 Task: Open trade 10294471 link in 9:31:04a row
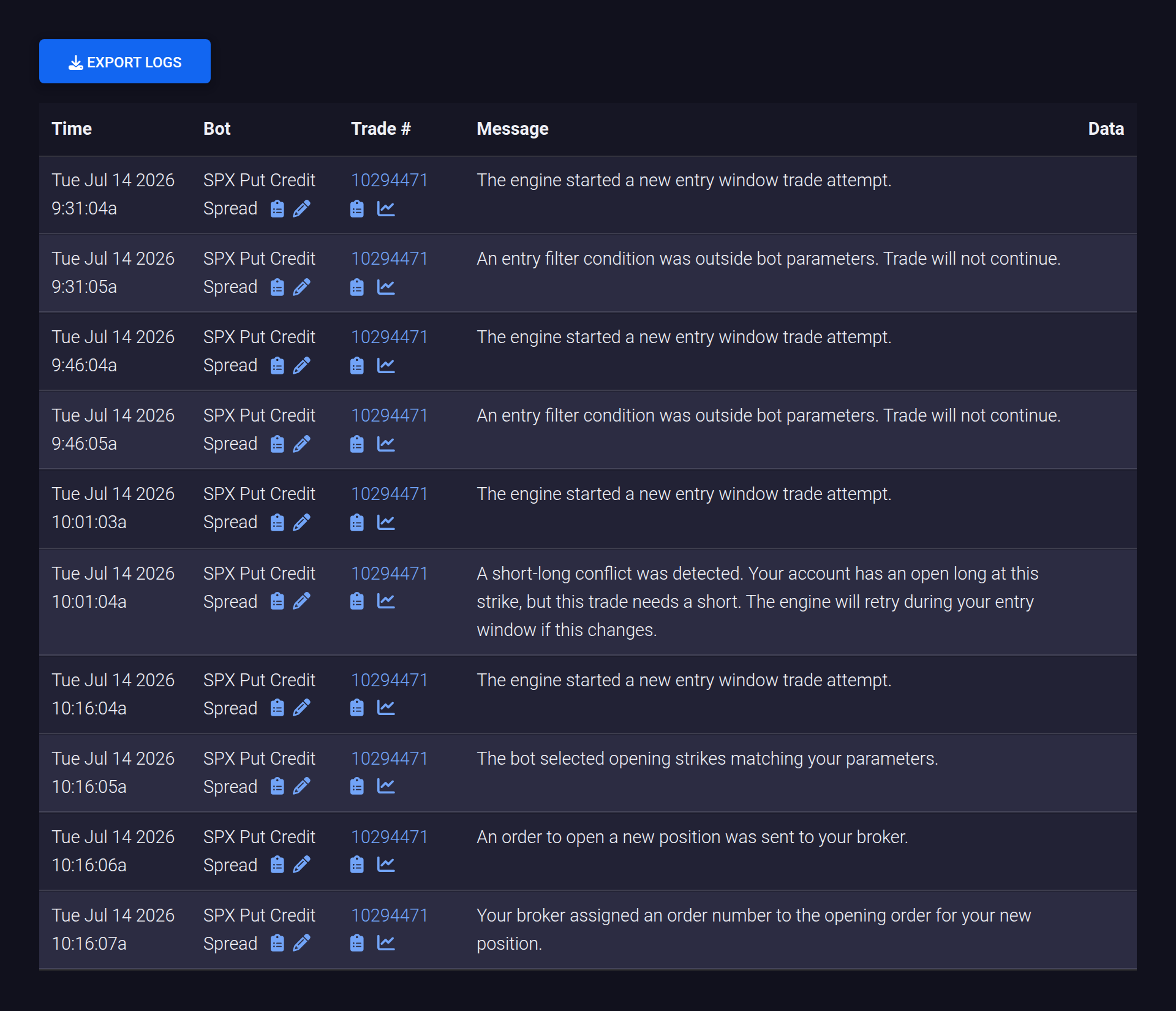[389, 180]
